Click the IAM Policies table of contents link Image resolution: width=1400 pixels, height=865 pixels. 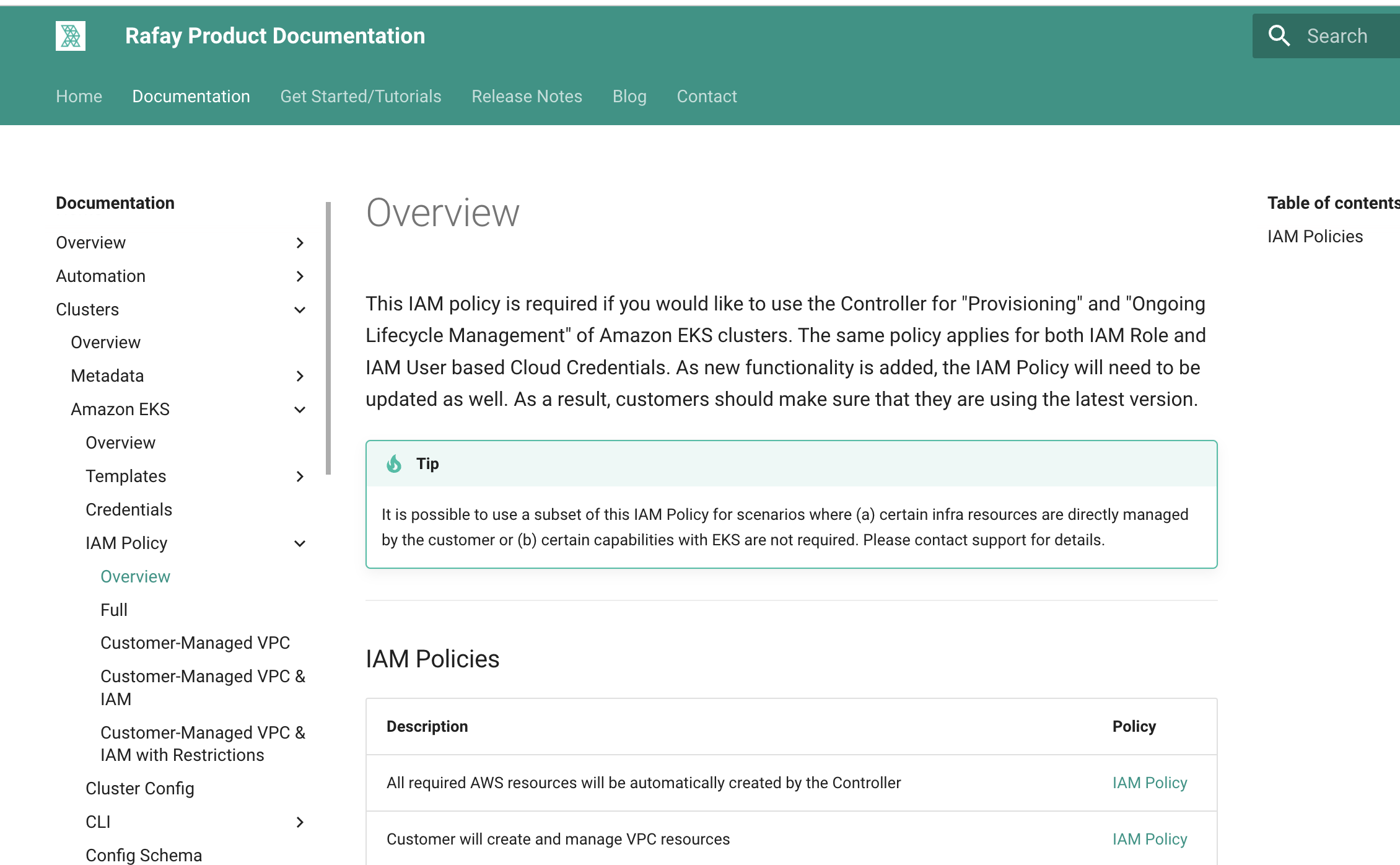[1315, 237]
